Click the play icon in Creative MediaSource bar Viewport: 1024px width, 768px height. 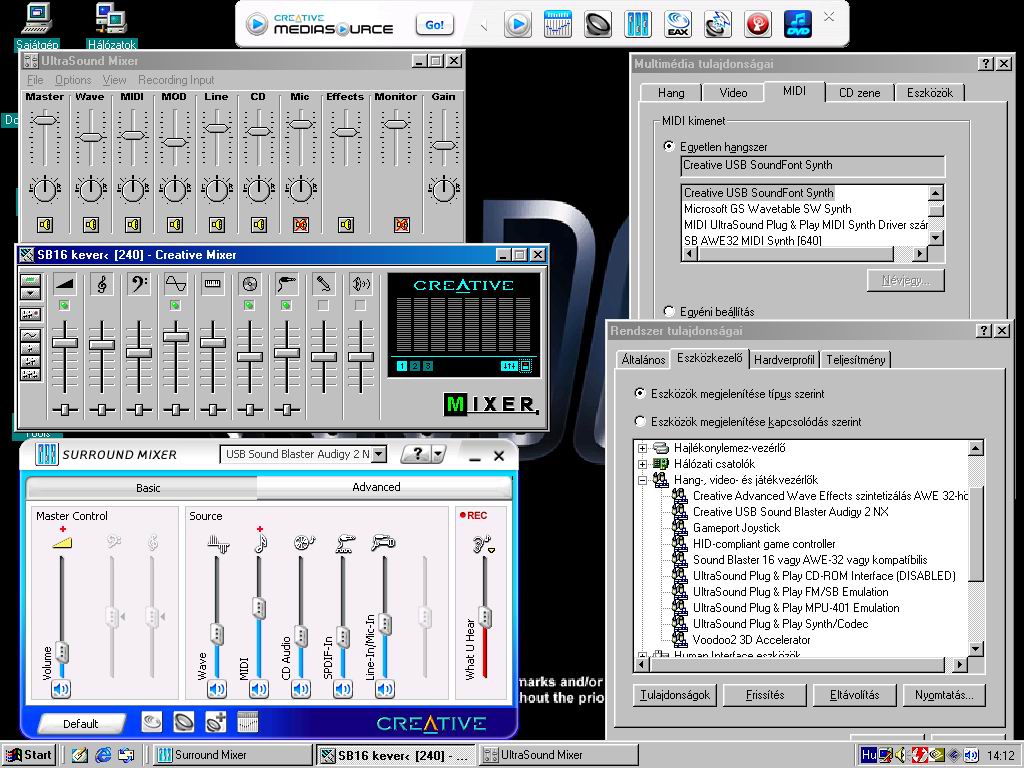tap(518, 25)
